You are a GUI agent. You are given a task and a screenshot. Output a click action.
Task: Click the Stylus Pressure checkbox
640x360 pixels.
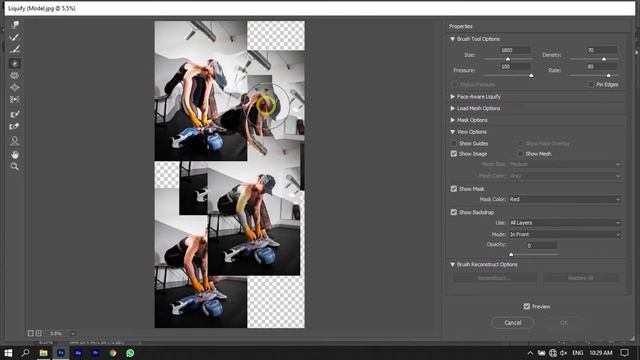(454, 84)
